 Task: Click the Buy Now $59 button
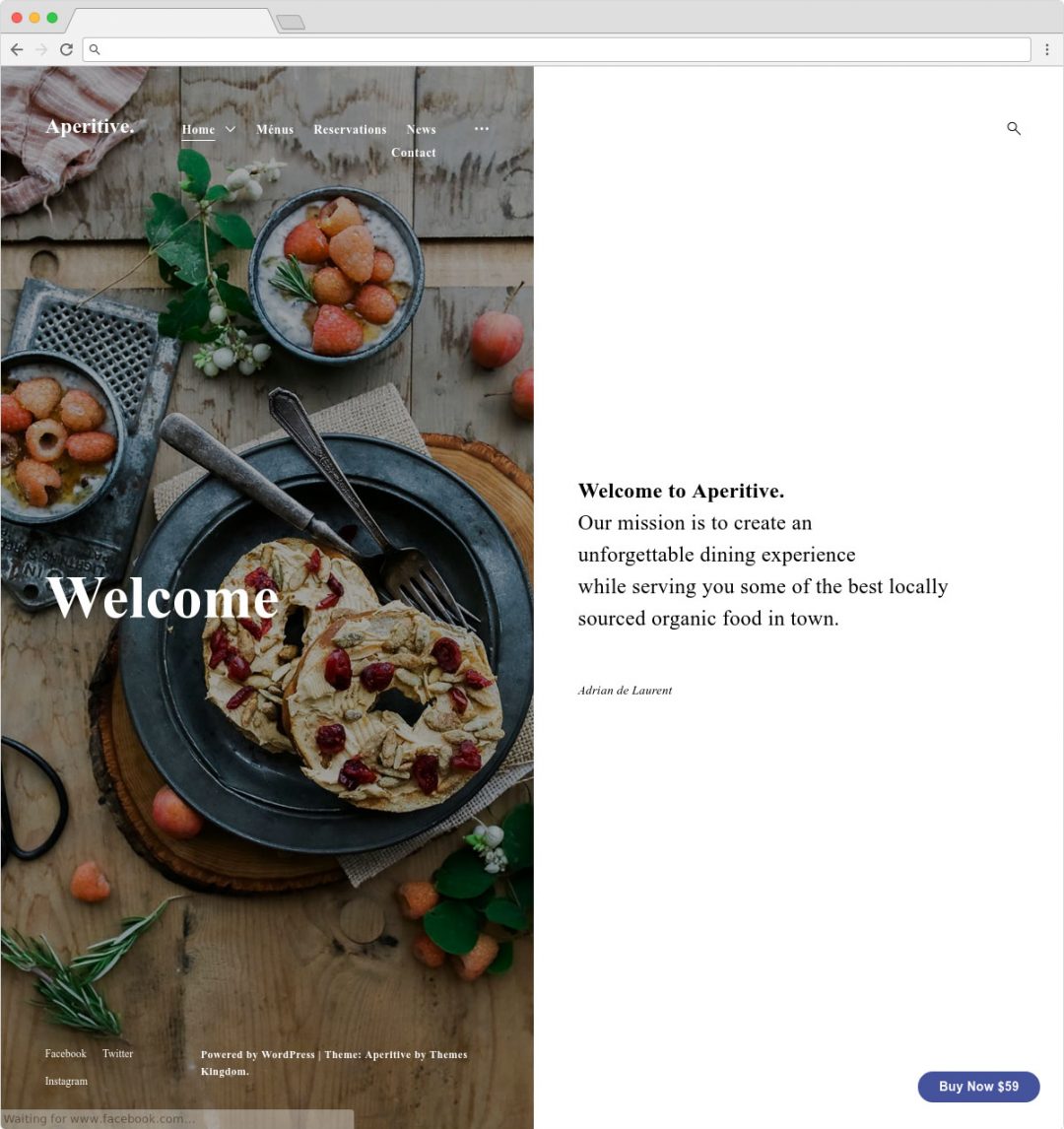[x=978, y=1087]
